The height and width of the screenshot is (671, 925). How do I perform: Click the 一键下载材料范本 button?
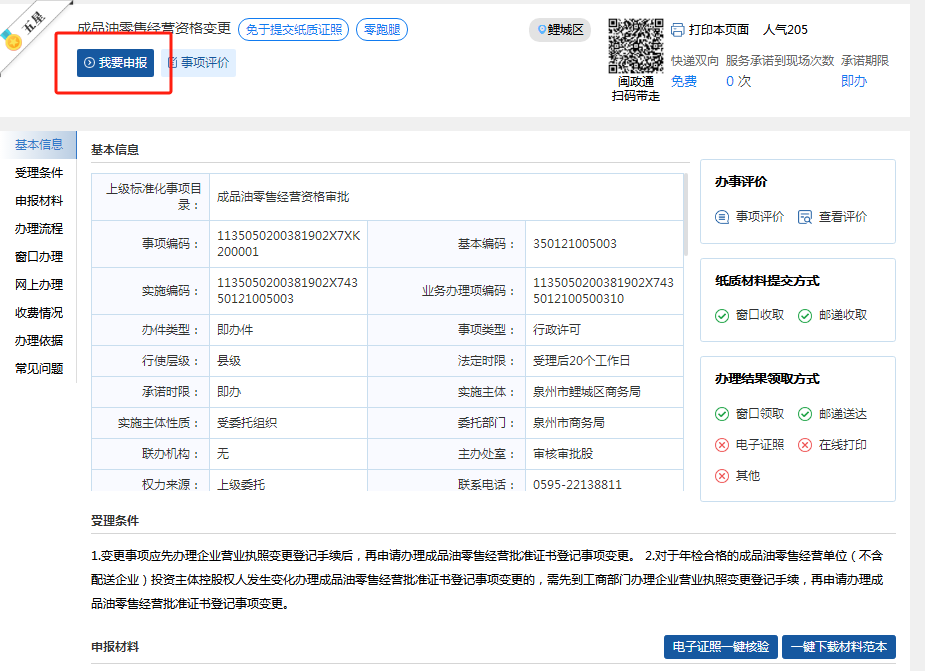[x=838, y=647]
